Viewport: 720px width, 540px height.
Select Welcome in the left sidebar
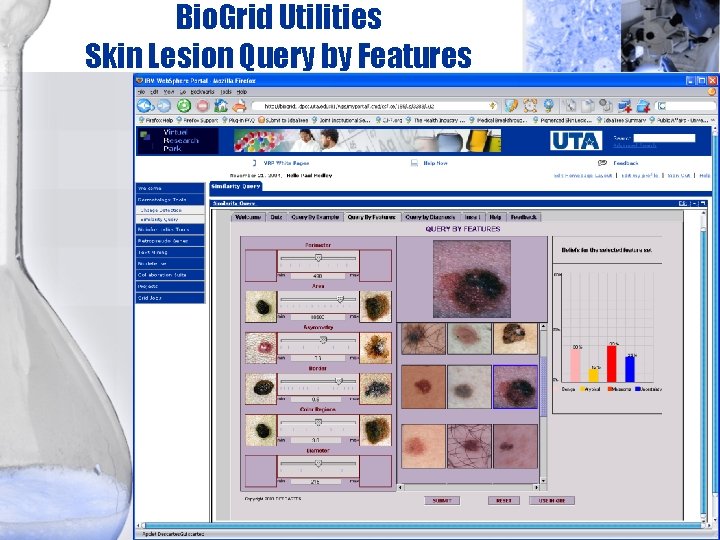click(x=170, y=188)
